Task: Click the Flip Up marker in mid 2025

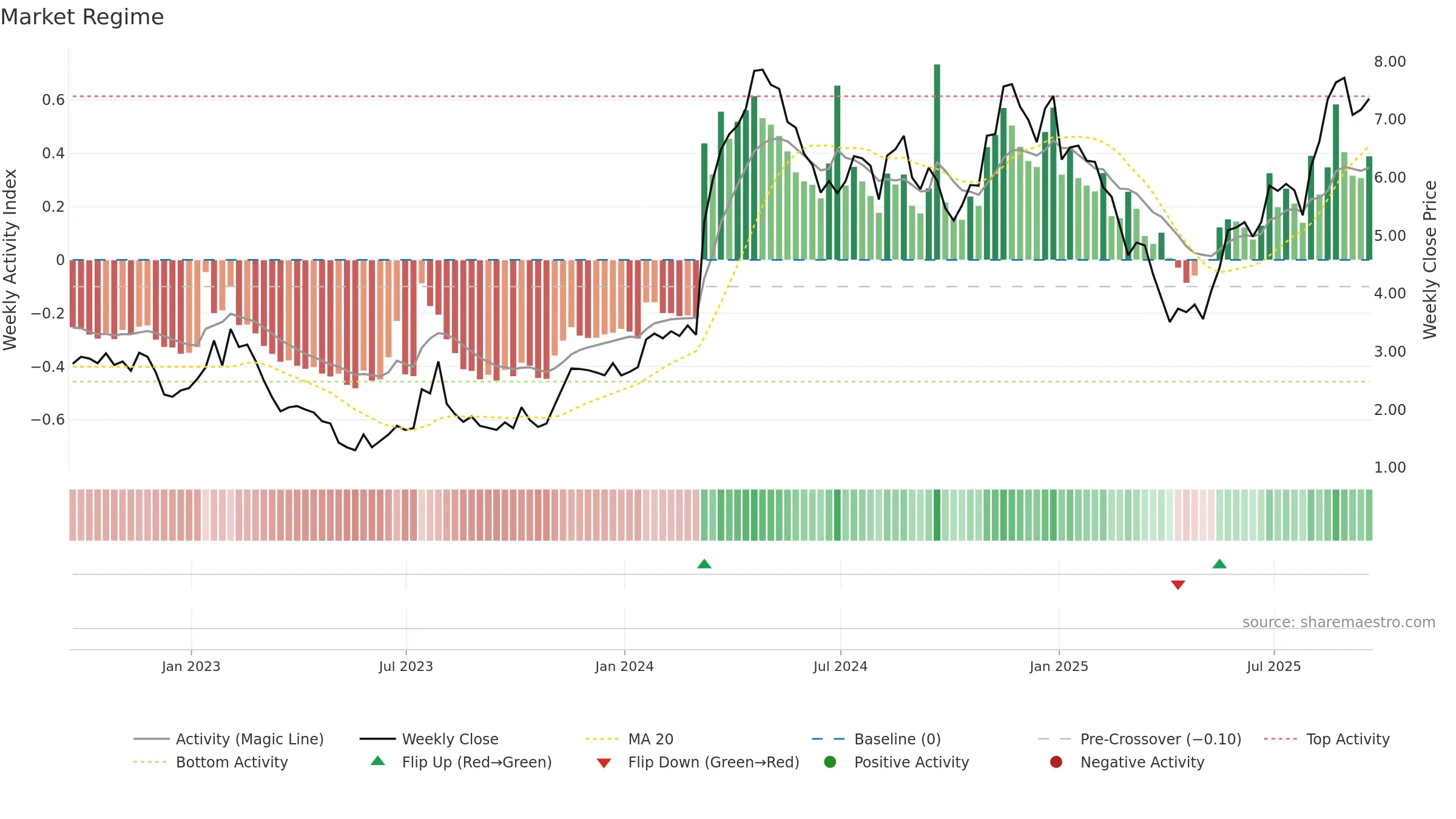Action: 1219,564
